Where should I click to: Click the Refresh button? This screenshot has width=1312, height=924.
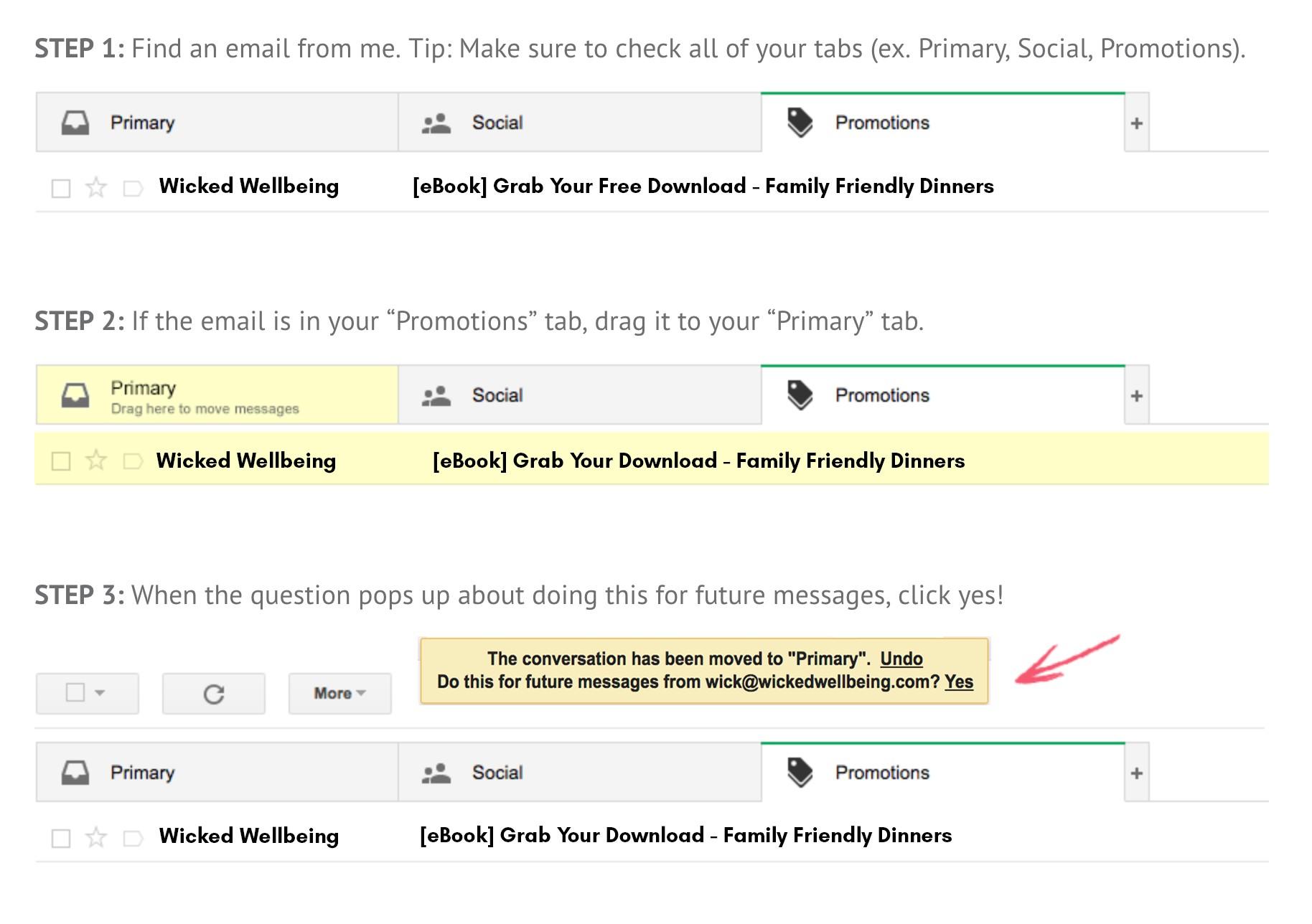[214, 693]
